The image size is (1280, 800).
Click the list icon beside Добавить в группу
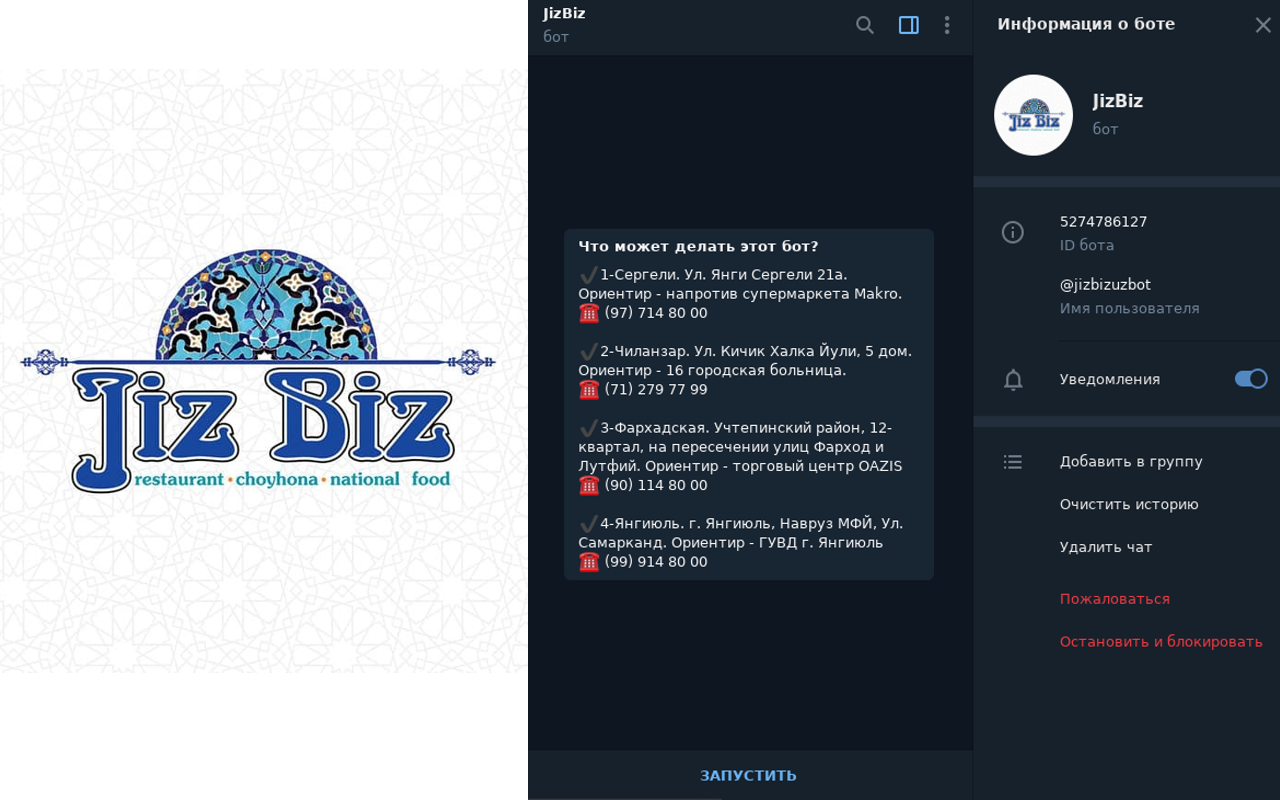[1013, 462]
